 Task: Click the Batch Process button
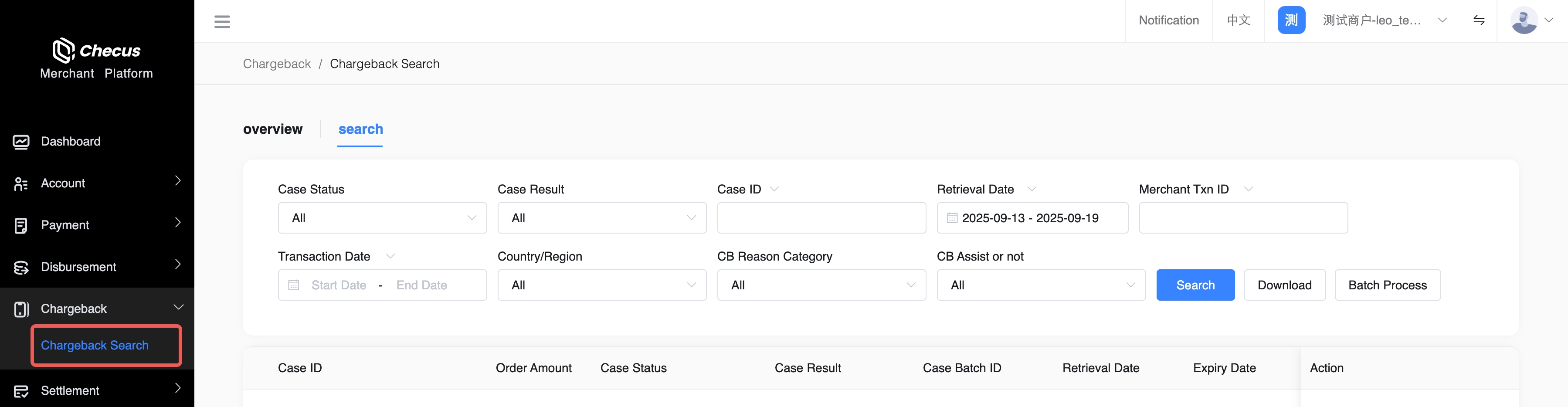[x=1387, y=285]
